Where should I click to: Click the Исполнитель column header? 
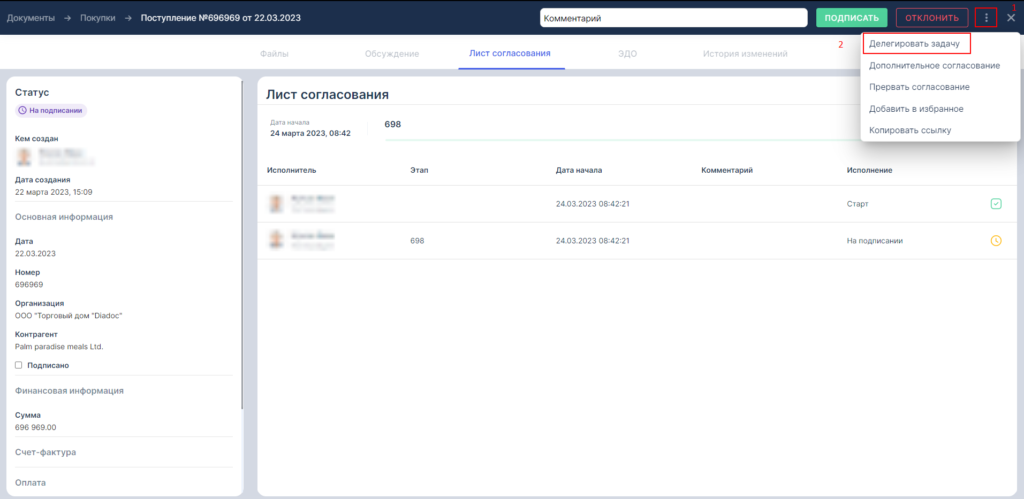(292, 170)
